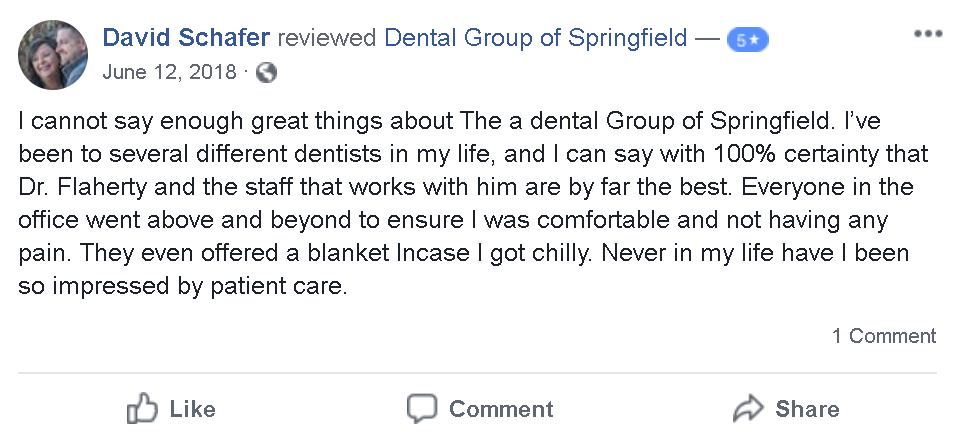Visit Dental Group of Springfield page link
The height and width of the screenshot is (441, 956).
click(x=536, y=39)
